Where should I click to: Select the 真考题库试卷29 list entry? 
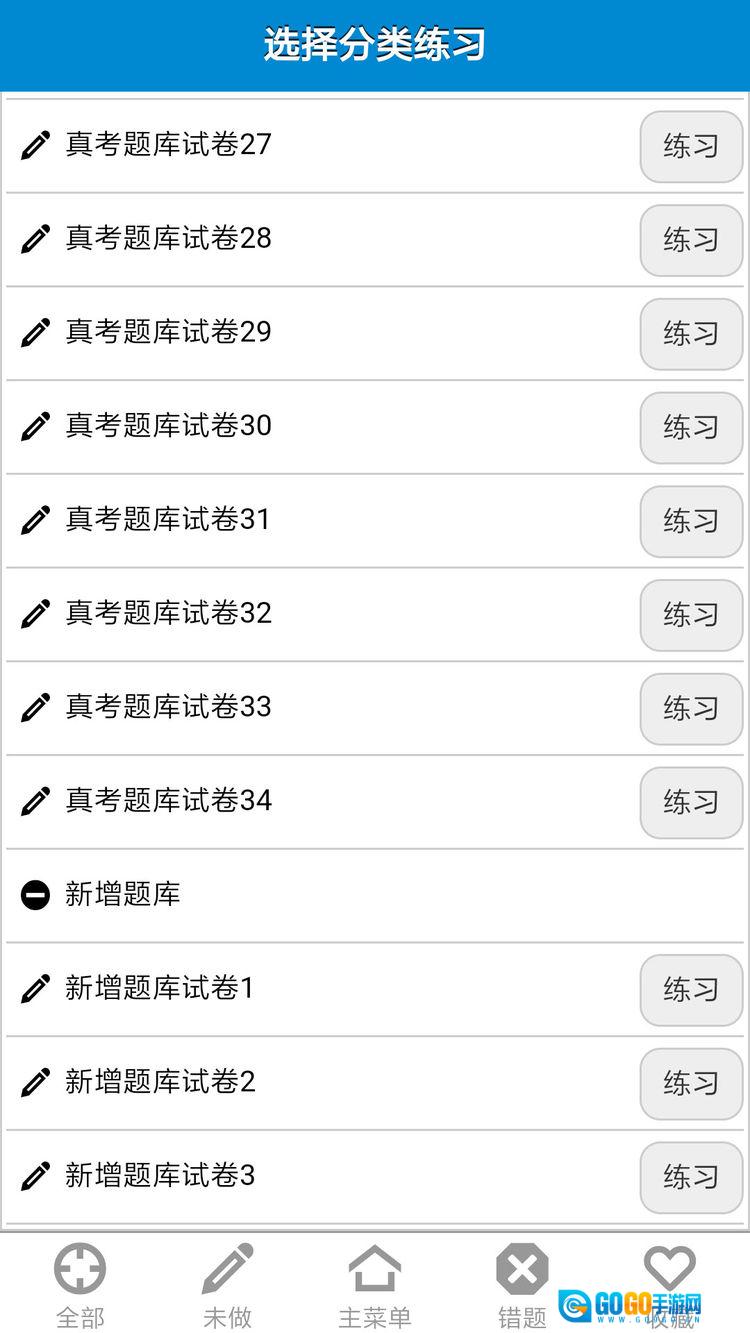169,332
